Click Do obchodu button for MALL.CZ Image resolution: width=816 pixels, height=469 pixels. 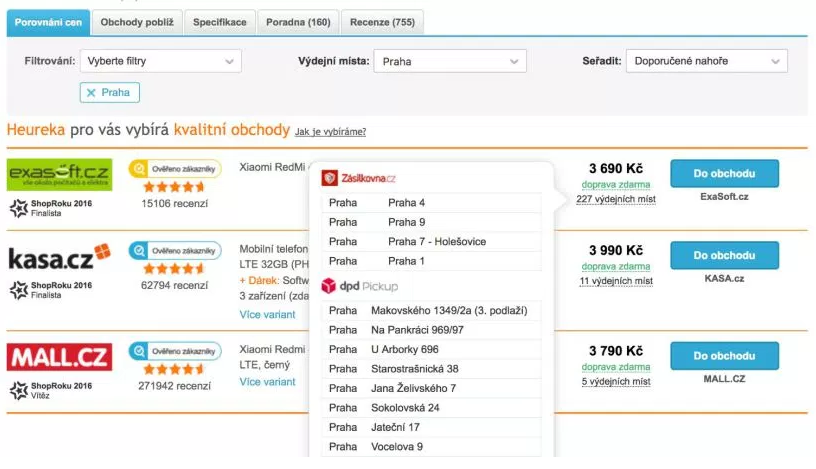pyautogui.click(x=724, y=356)
